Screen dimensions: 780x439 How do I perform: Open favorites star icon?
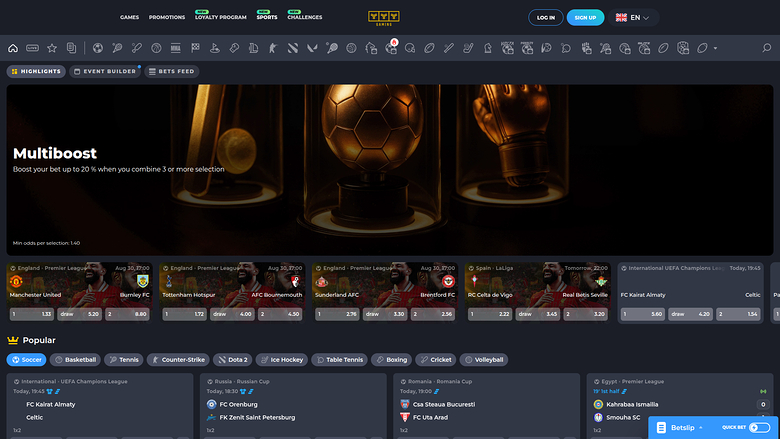(52, 48)
